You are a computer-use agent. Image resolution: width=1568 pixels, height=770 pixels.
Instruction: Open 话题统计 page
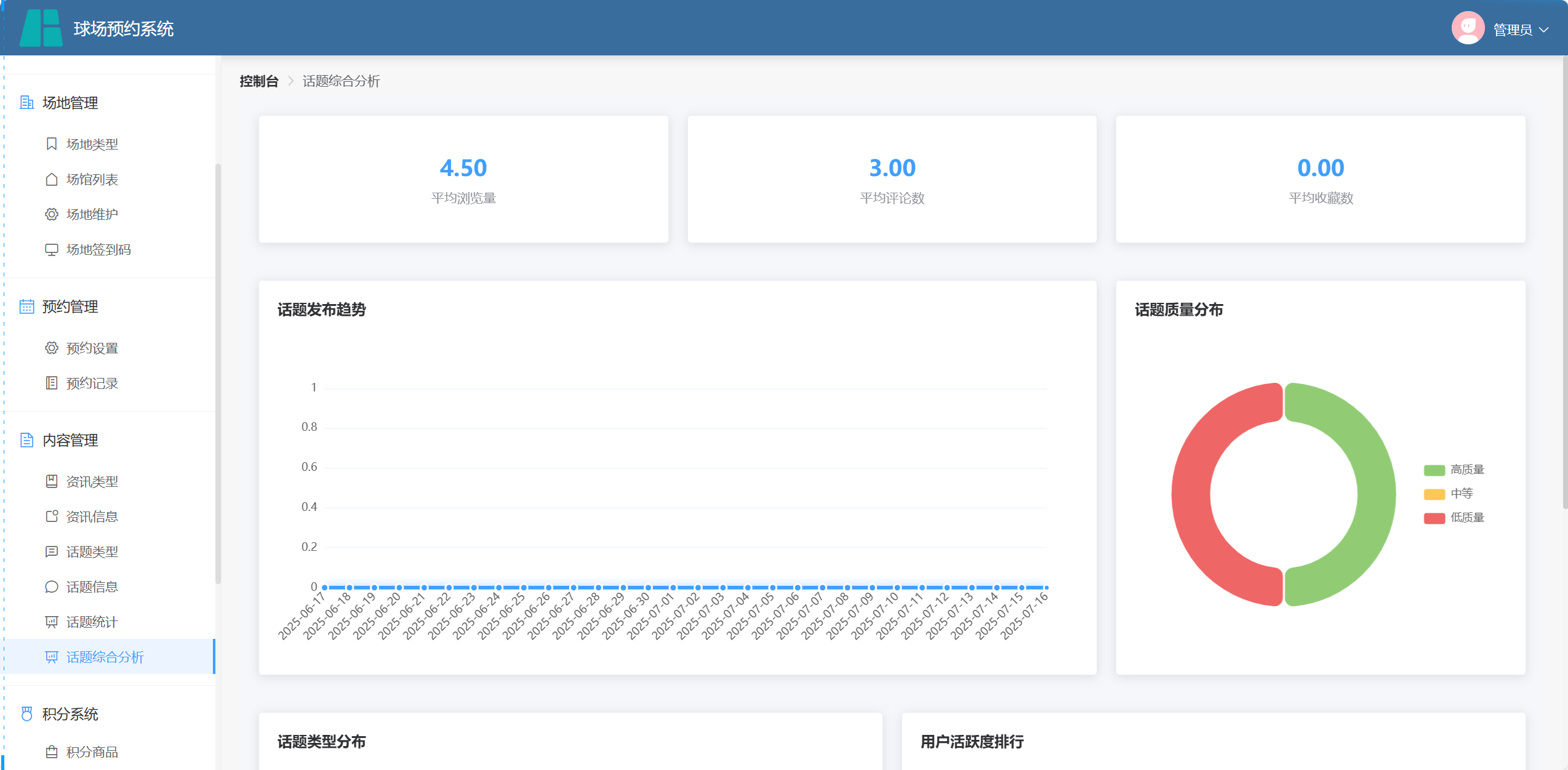pos(110,622)
